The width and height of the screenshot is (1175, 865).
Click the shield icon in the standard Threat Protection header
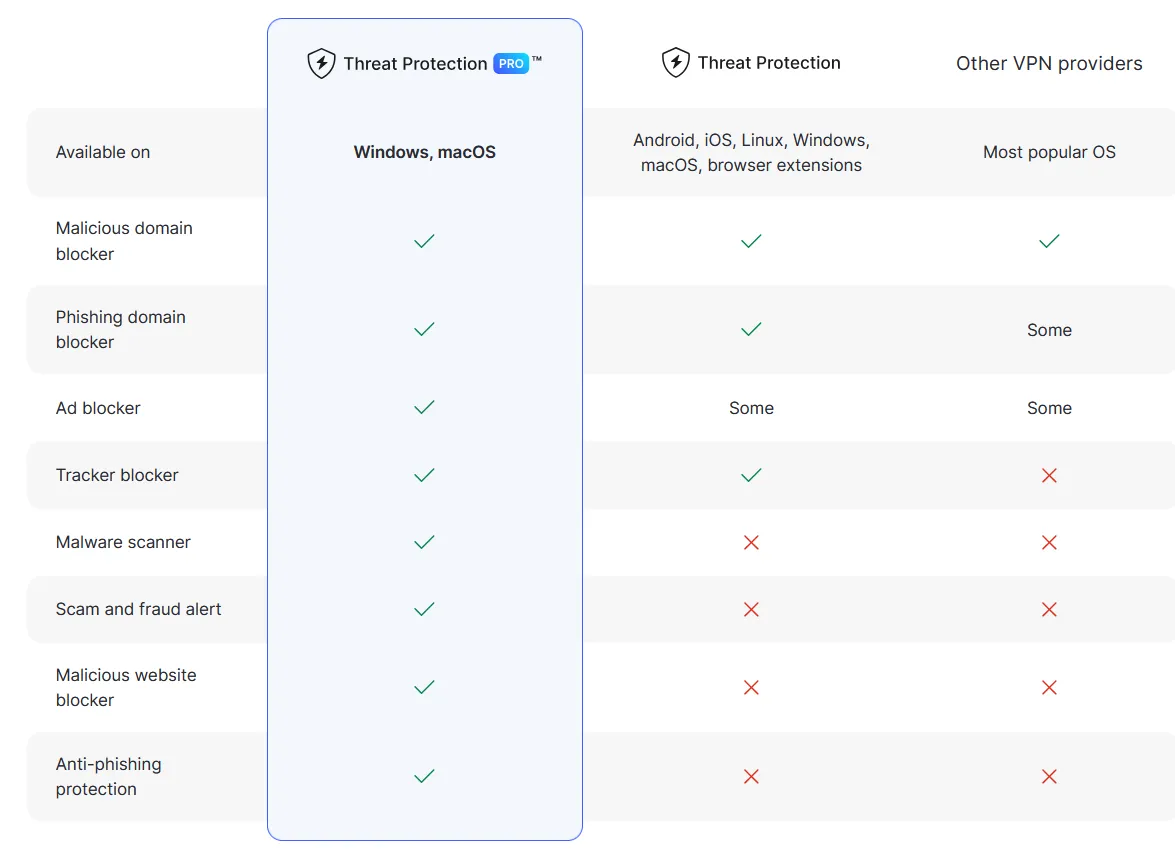[x=676, y=63]
